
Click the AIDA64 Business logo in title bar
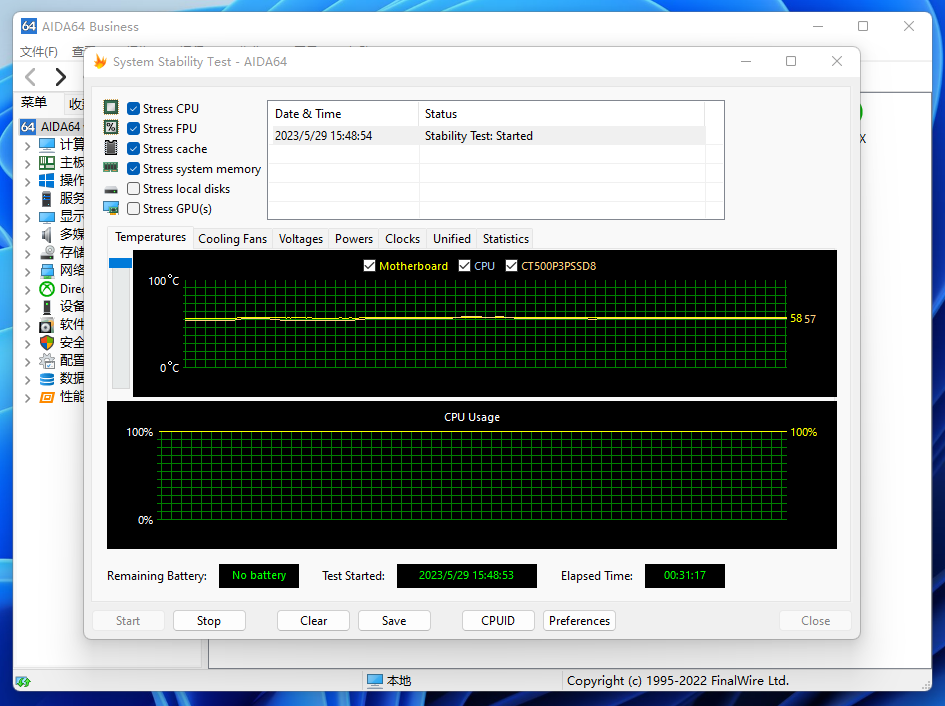[28, 26]
